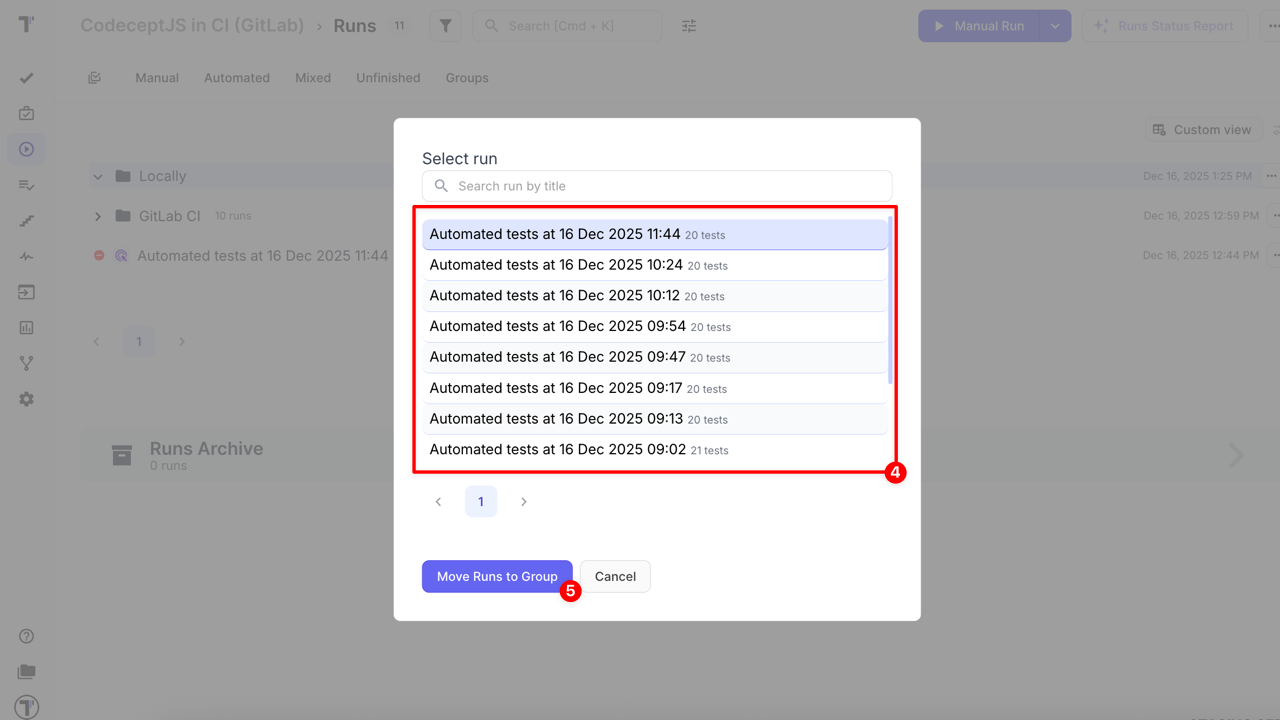Image resolution: width=1280 pixels, height=720 pixels.
Task: Click the help question mark icon
Action: click(27, 636)
